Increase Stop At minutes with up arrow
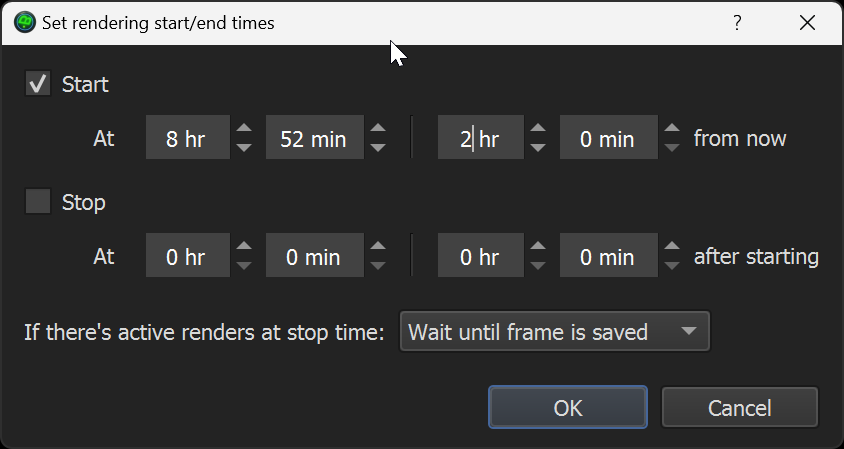The width and height of the screenshot is (844, 449). point(378,246)
